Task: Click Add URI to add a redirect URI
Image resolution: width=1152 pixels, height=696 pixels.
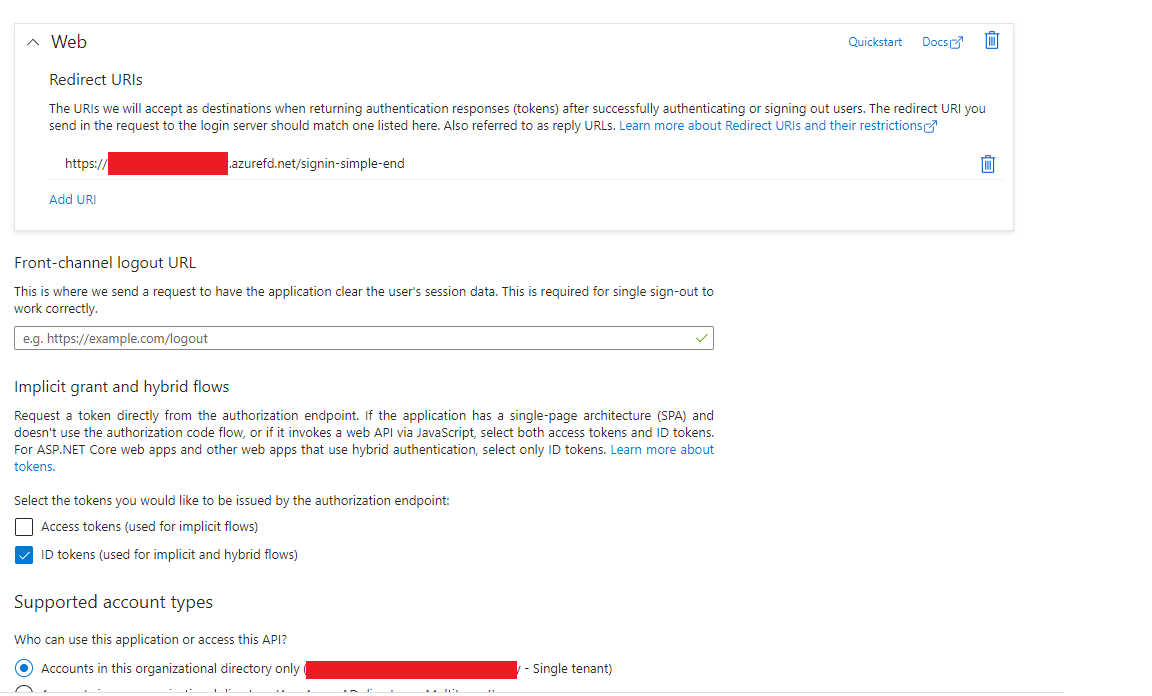Action: click(72, 199)
